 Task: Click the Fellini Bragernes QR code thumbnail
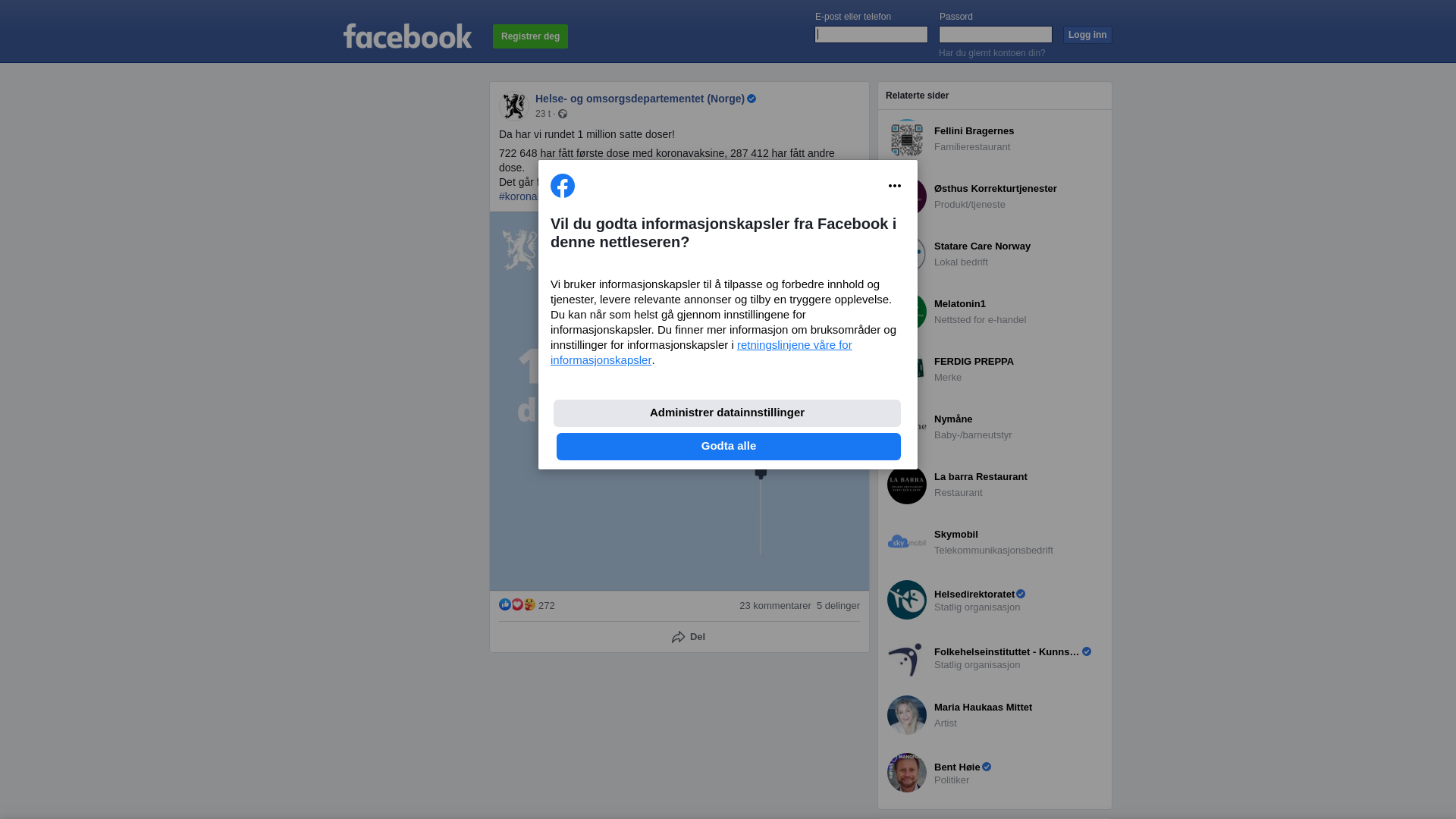point(907,139)
